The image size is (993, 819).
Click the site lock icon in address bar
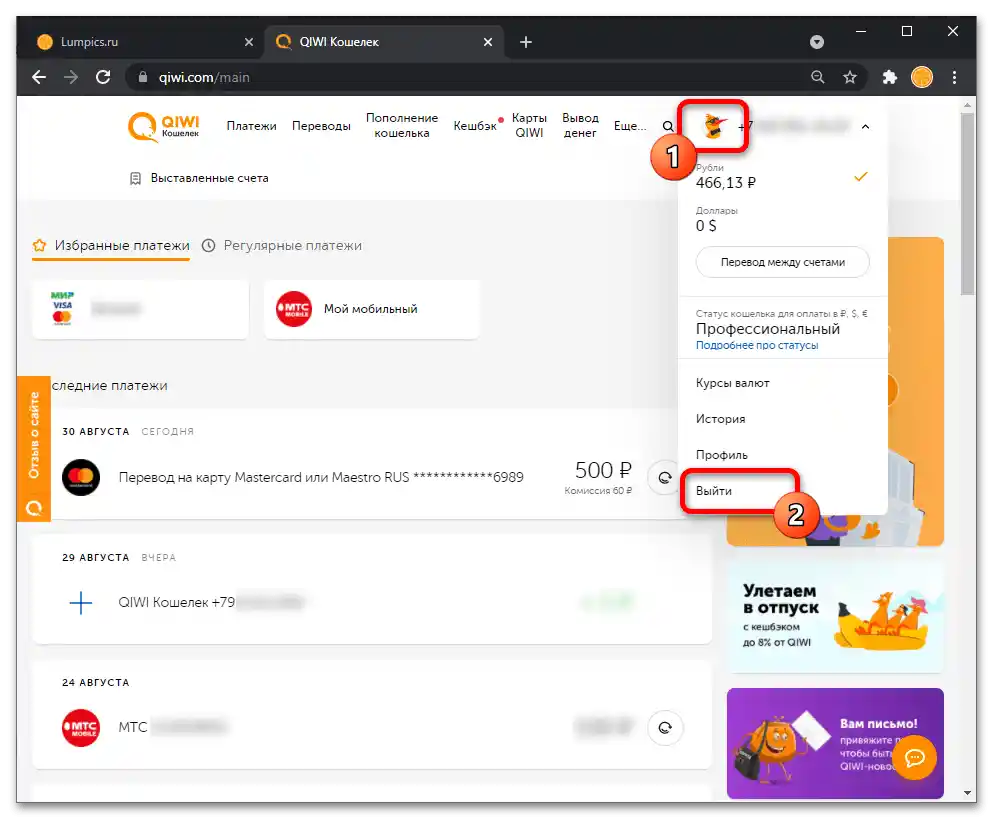[x=142, y=77]
